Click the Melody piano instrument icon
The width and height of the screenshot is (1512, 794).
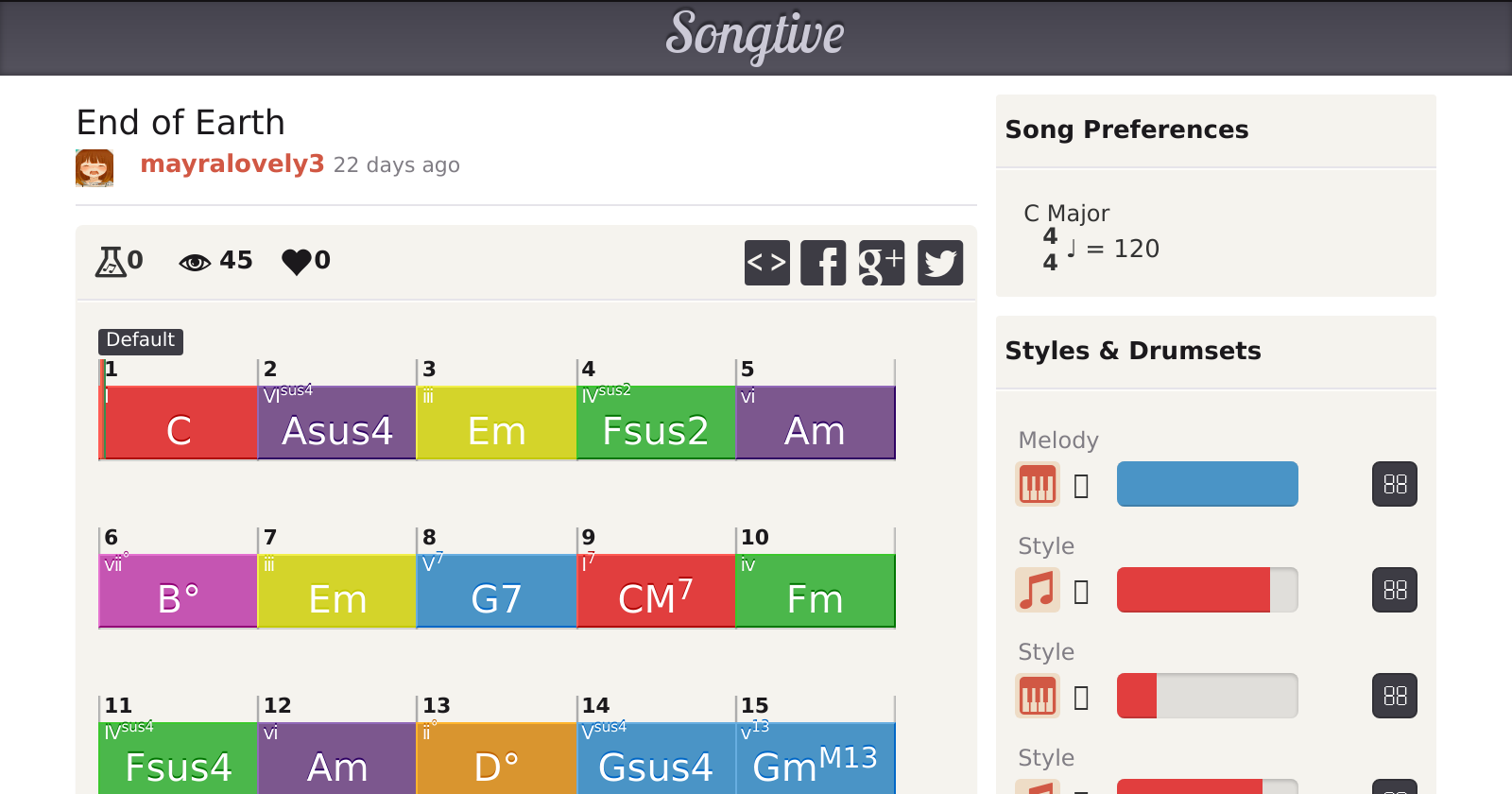pyautogui.click(x=1037, y=485)
